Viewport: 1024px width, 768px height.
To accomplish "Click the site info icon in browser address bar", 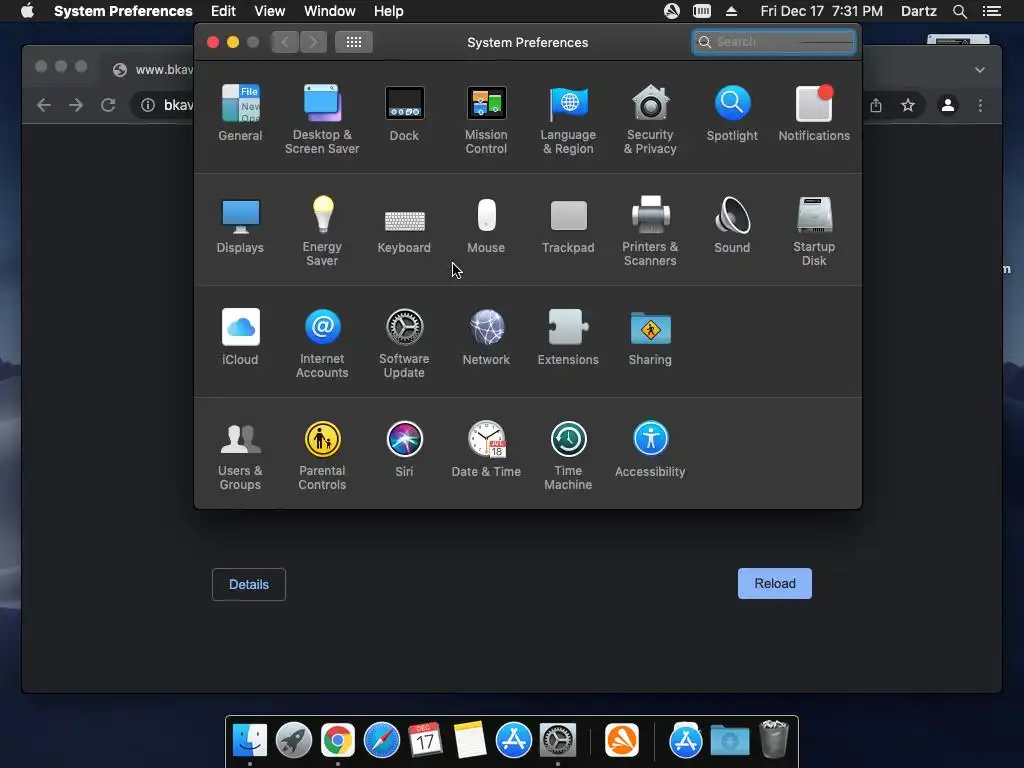I will click(148, 105).
